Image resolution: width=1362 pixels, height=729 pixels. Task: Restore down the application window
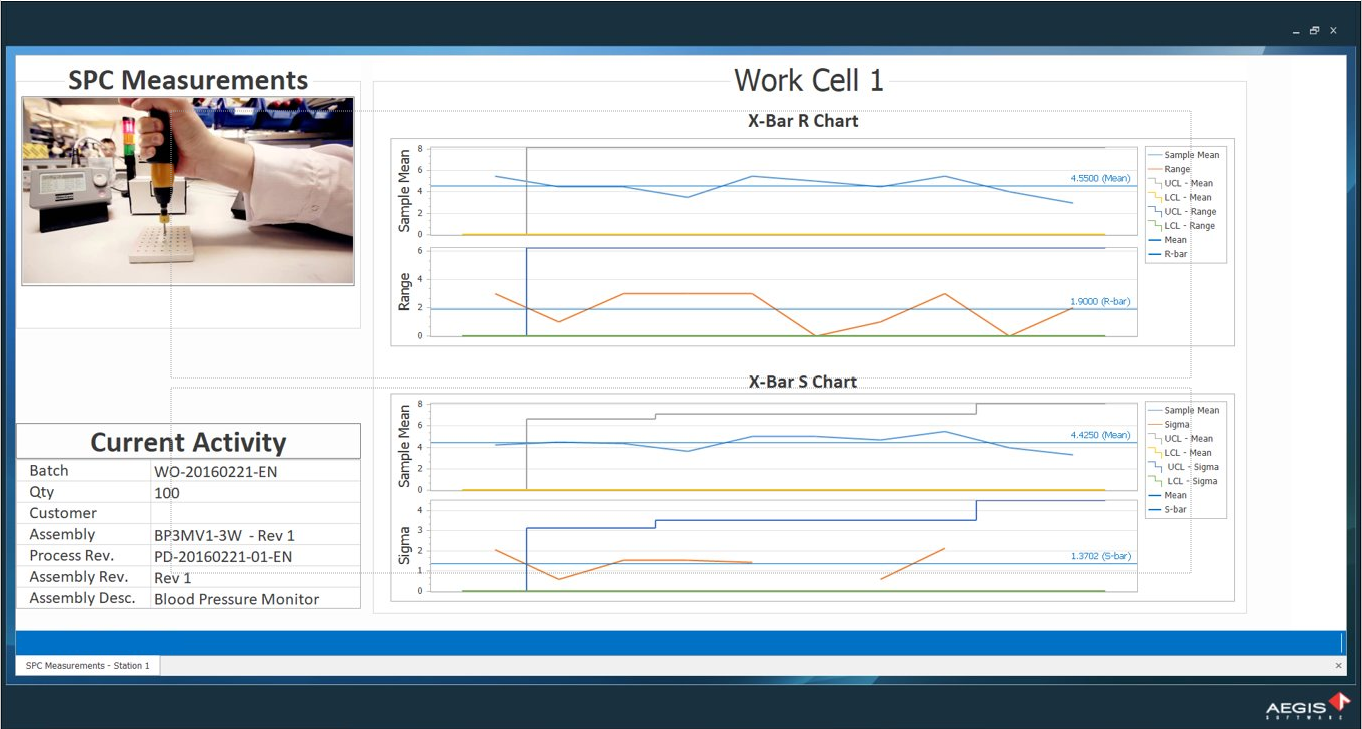pos(1315,31)
